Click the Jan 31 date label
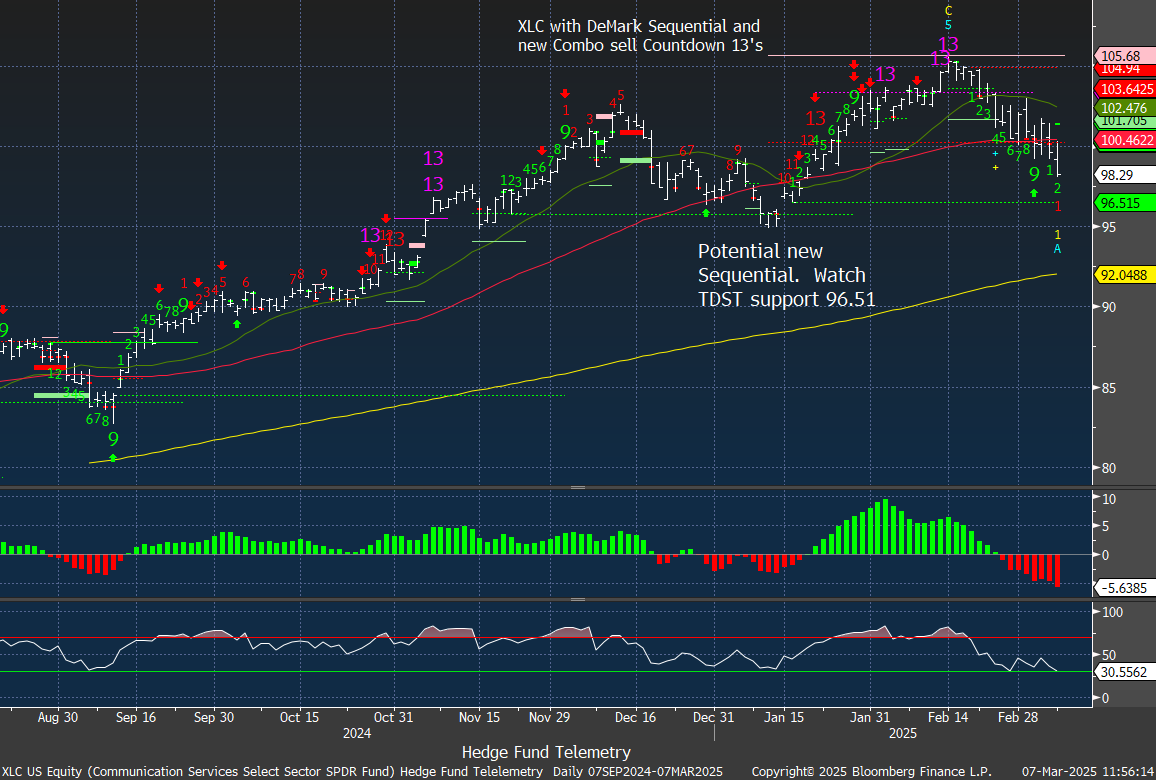 point(869,717)
